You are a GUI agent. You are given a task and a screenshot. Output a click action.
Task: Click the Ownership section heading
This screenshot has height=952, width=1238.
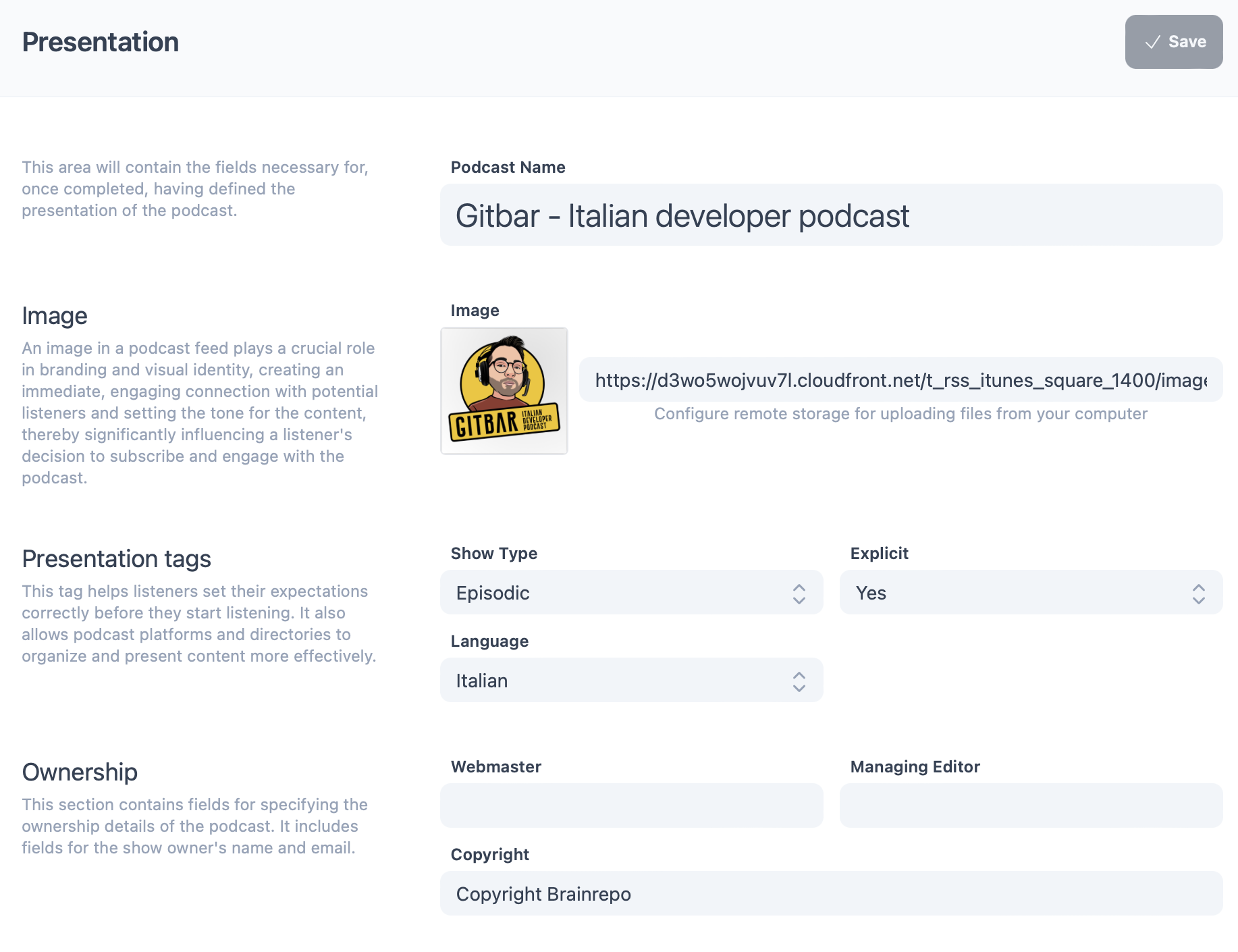80,772
